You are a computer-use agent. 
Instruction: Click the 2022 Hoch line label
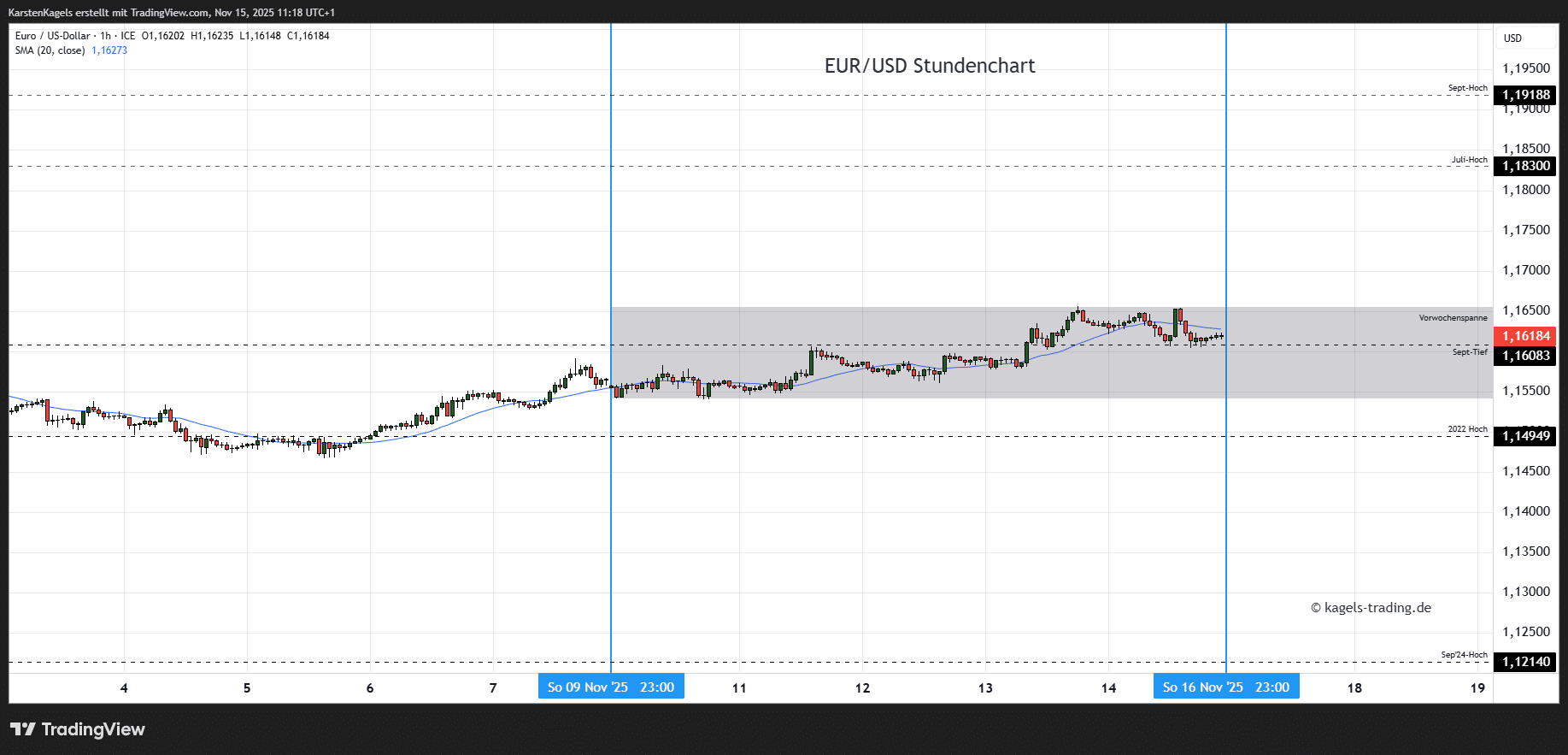tap(1467, 429)
